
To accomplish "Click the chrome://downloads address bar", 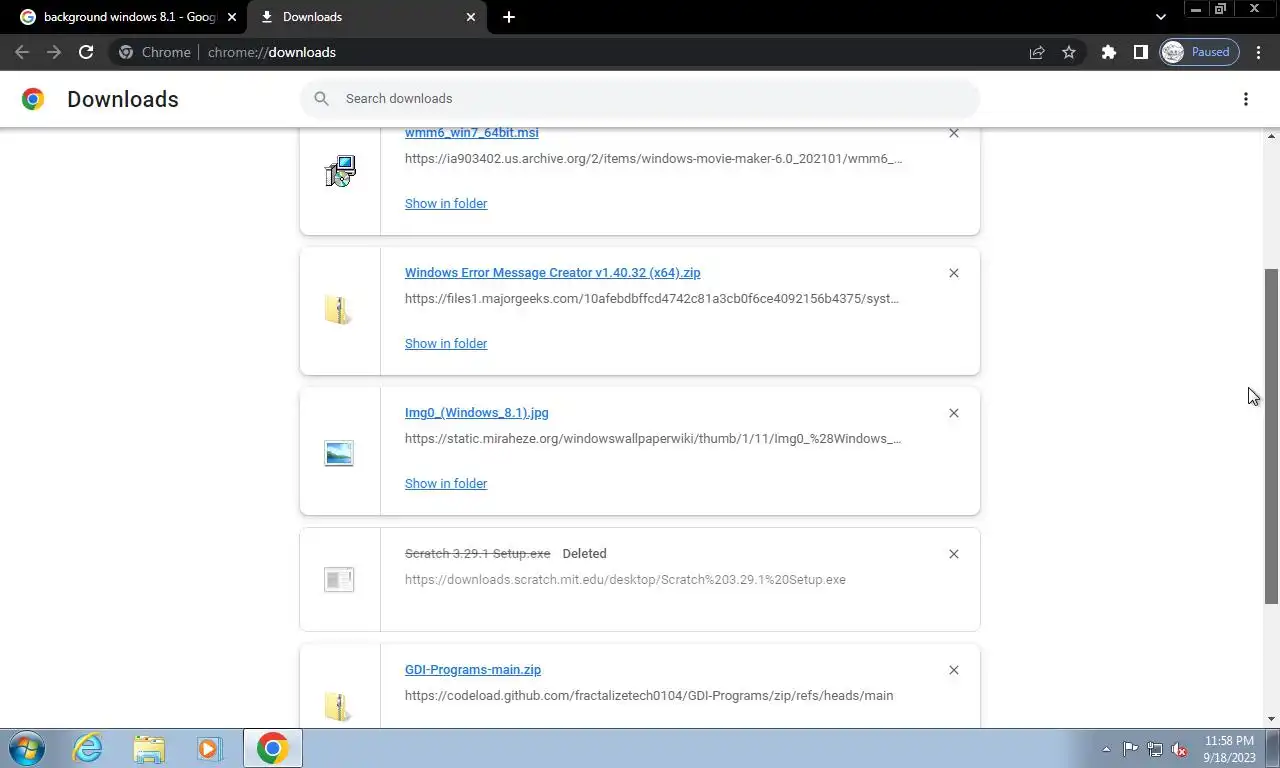I will point(570,52).
